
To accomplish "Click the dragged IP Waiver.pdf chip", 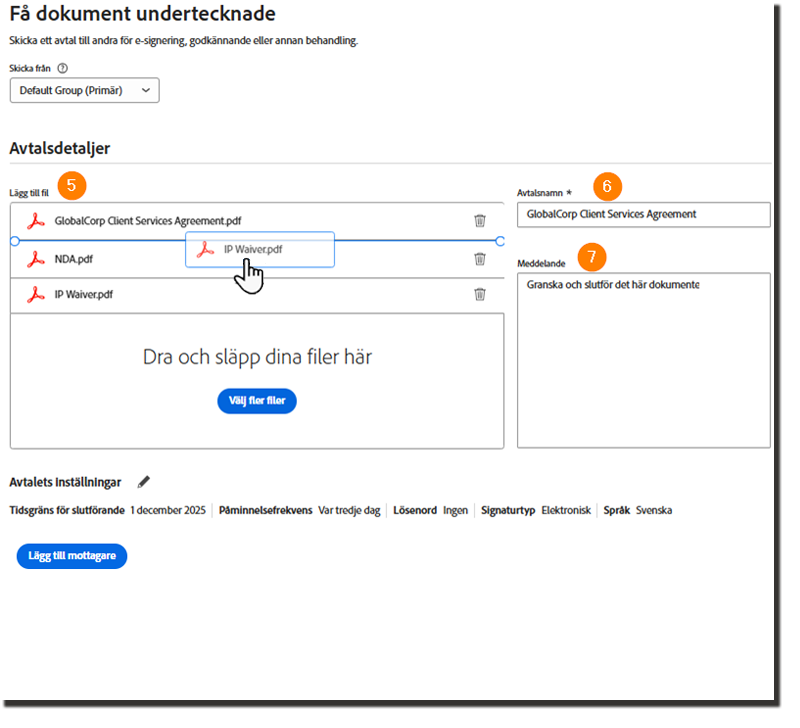I will 260,249.
